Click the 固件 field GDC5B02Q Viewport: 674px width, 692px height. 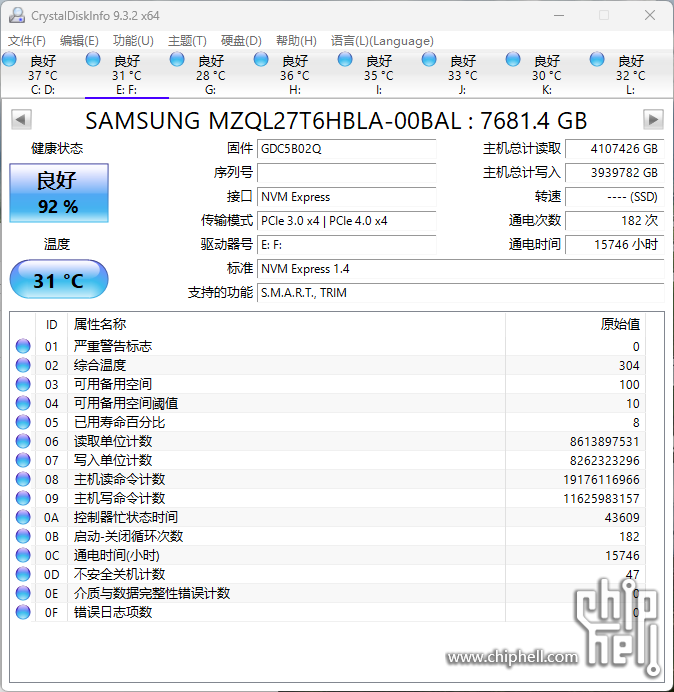tap(346, 149)
